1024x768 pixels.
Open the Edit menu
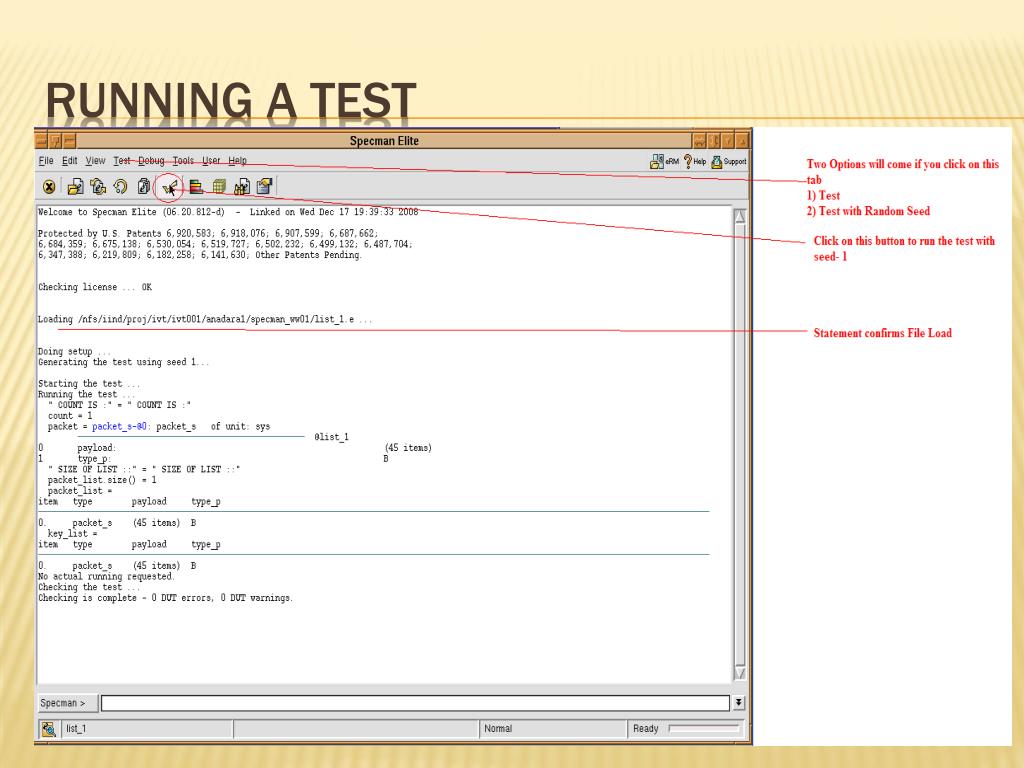tap(69, 161)
